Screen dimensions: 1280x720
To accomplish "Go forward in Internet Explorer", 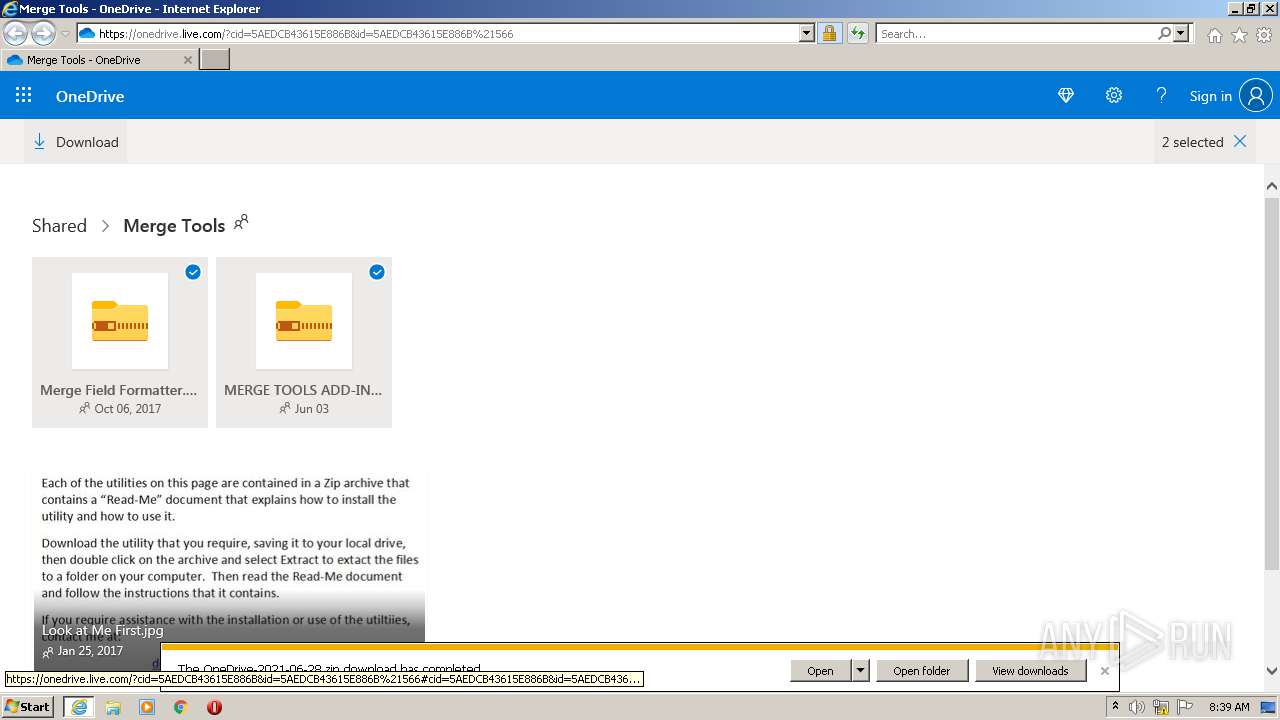I will (x=43, y=34).
